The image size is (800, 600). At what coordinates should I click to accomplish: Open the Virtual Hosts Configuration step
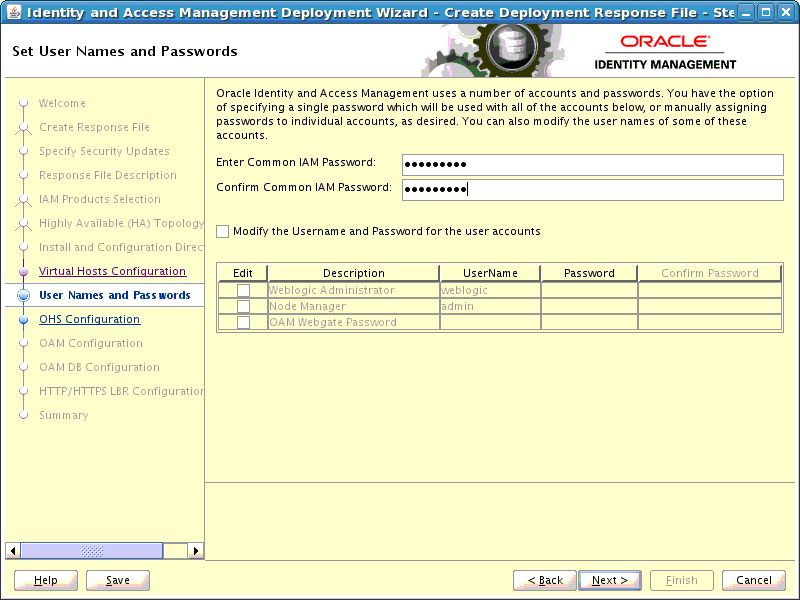(x=112, y=271)
